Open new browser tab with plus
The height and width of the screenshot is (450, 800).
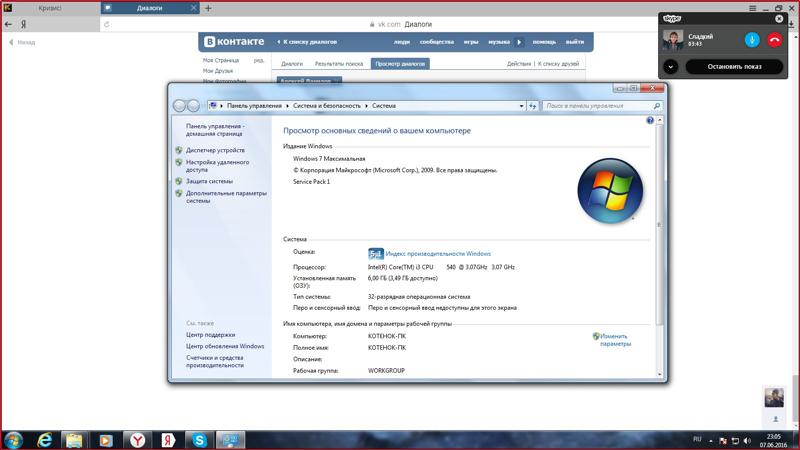click(208, 8)
